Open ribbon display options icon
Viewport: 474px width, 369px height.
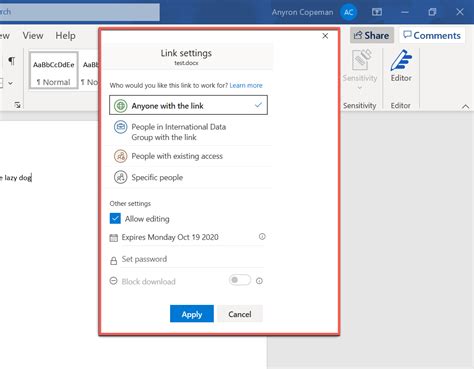[x=377, y=12]
